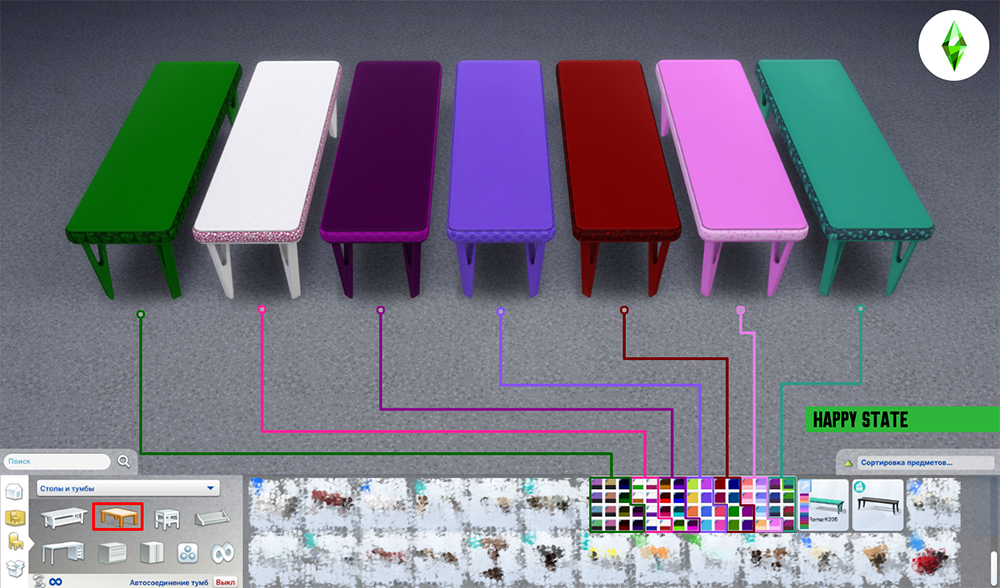Click the teal pack badge on black bench
Screen dimensions: 1000x588
pyautogui.click(x=862, y=487)
